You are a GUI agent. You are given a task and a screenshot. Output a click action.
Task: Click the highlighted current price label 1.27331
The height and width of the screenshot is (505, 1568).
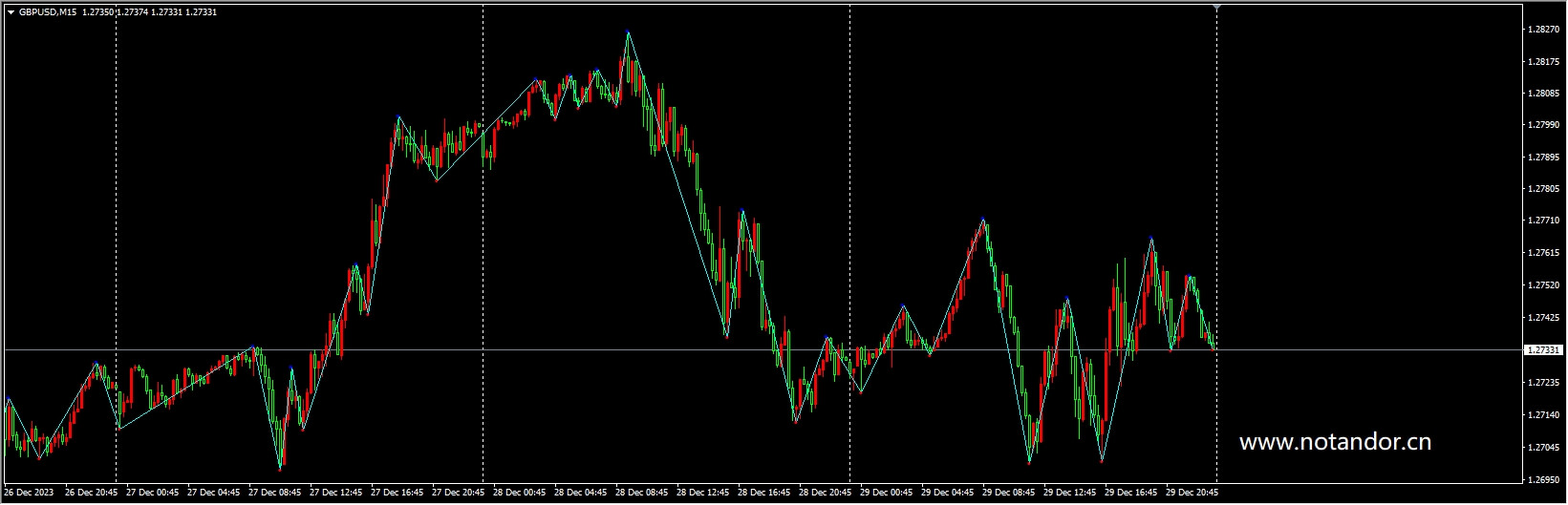pyautogui.click(x=1544, y=350)
